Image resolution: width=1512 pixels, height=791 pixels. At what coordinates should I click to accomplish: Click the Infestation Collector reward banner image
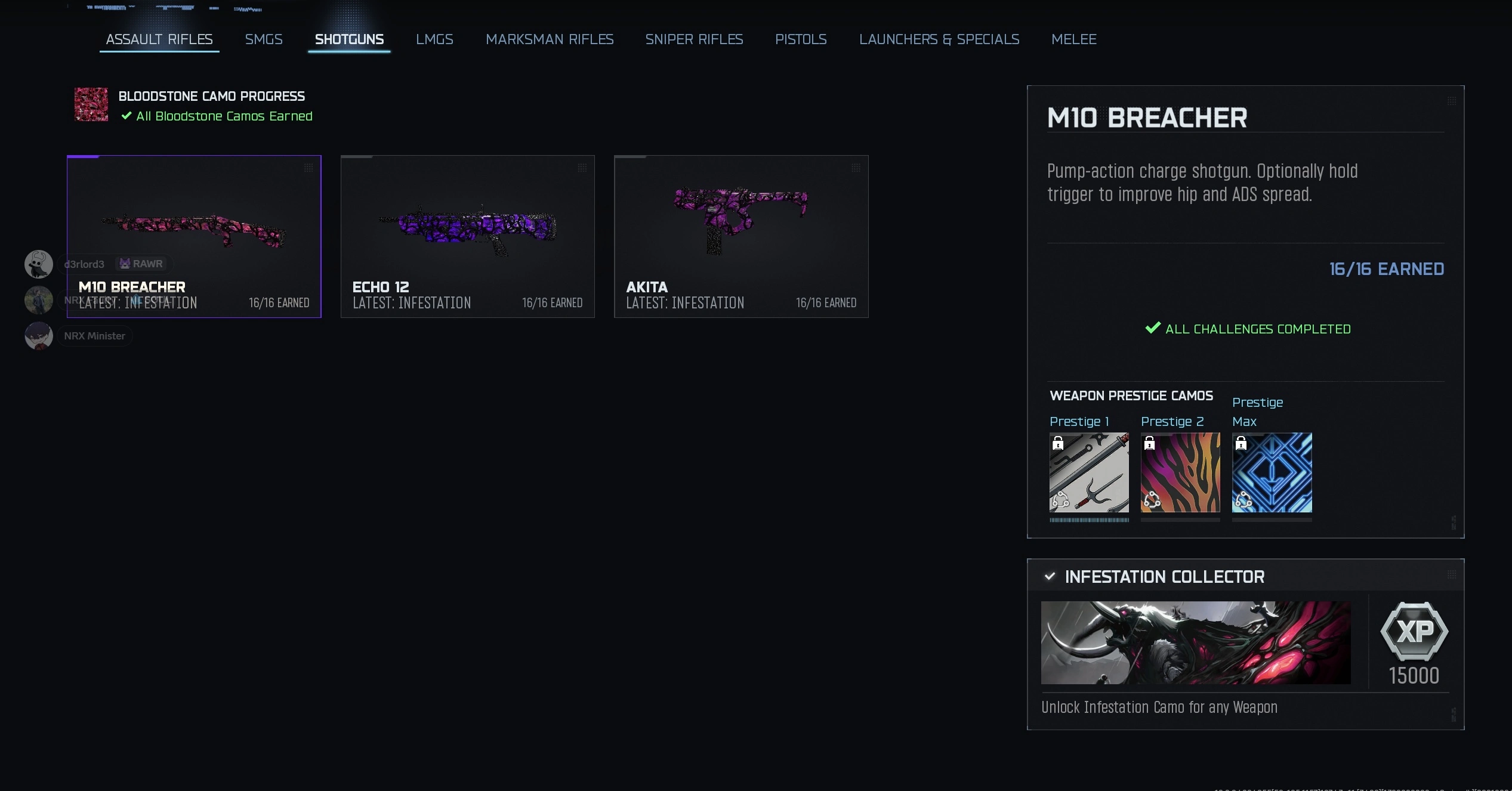point(1196,642)
